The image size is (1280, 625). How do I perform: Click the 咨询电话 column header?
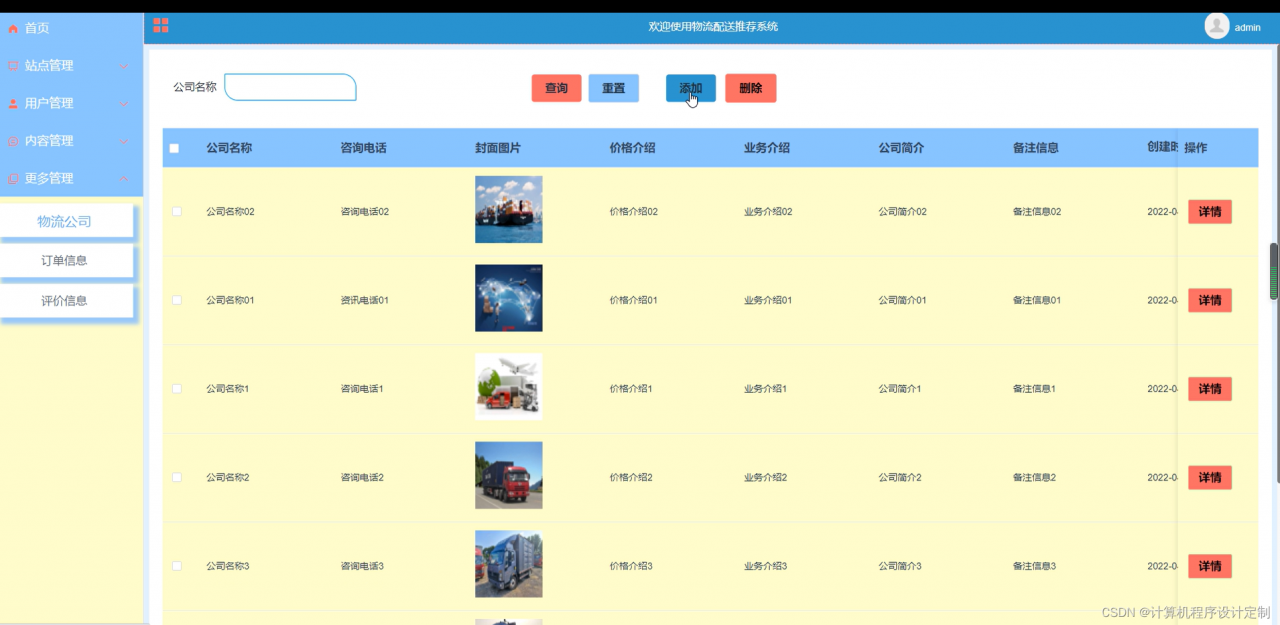tap(363, 148)
